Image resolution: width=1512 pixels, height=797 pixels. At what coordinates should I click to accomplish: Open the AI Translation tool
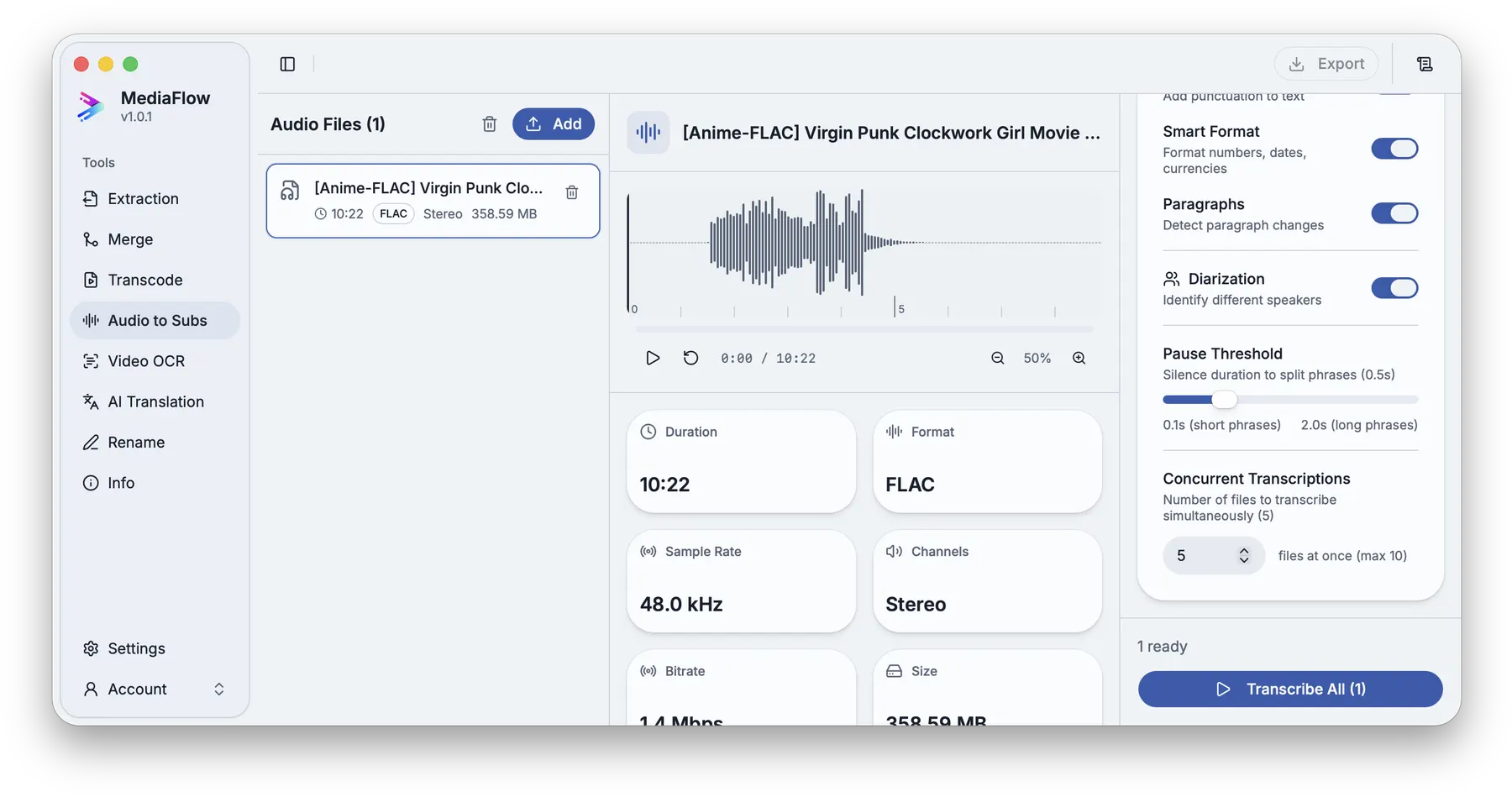155,401
